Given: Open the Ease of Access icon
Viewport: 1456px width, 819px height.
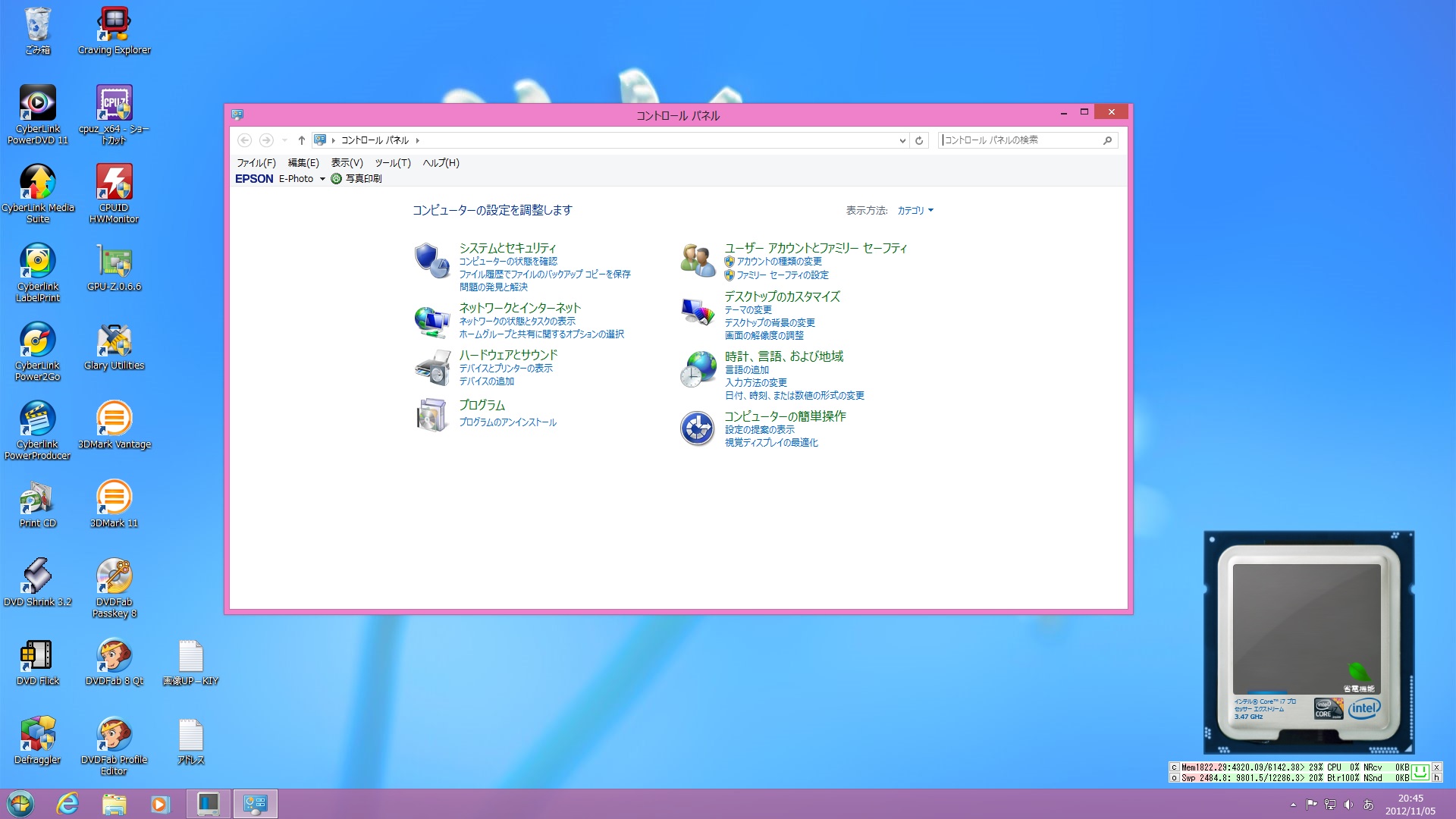Looking at the screenshot, I should click(x=697, y=428).
